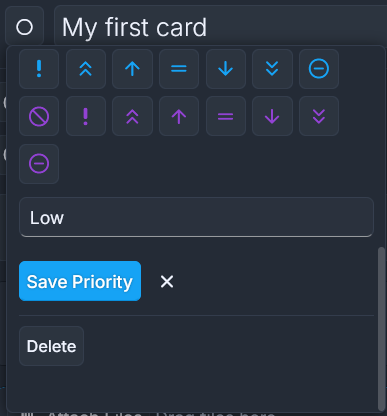Pick the purple double chevron up icon
Viewport: 387px width, 416px height.
(x=132, y=116)
